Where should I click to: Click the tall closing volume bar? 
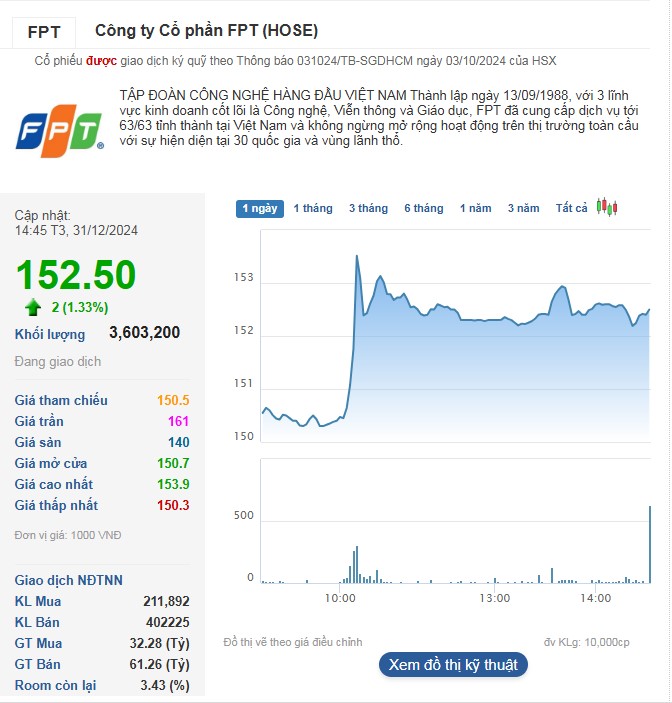650,544
